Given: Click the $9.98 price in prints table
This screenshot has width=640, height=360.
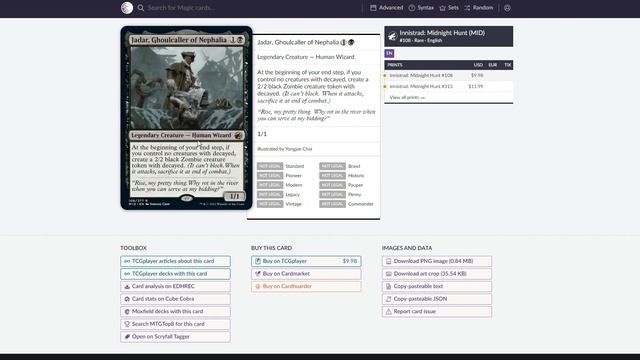Looking at the screenshot, I should click(x=477, y=76).
